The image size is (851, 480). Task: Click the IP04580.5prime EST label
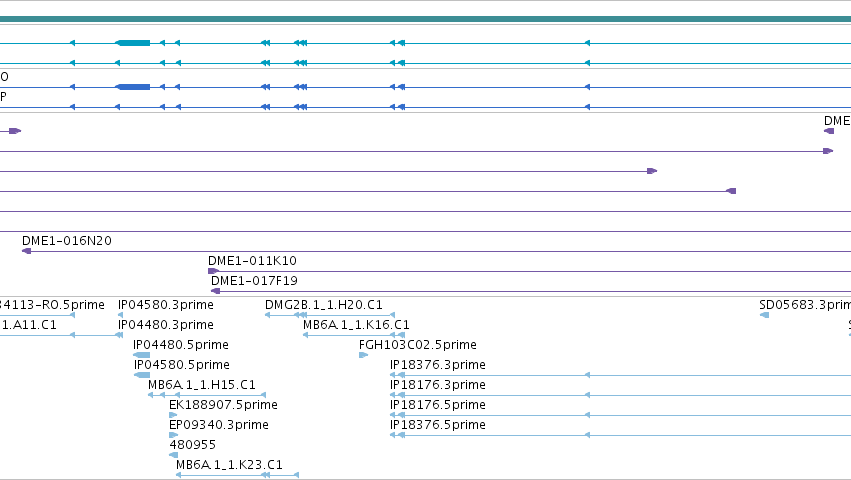pyautogui.click(x=182, y=365)
